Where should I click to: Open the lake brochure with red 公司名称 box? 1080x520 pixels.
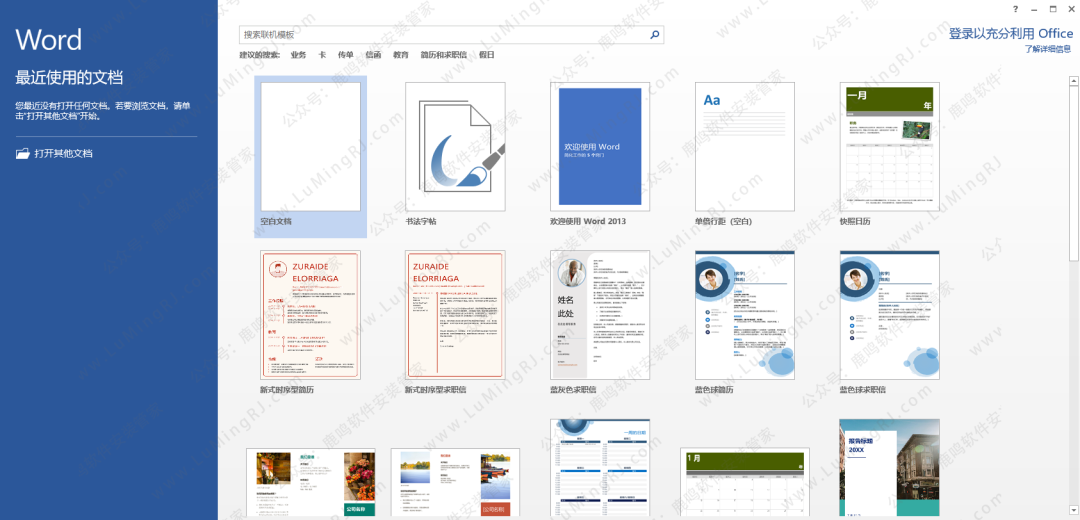pyautogui.click(x=455, y=483)
